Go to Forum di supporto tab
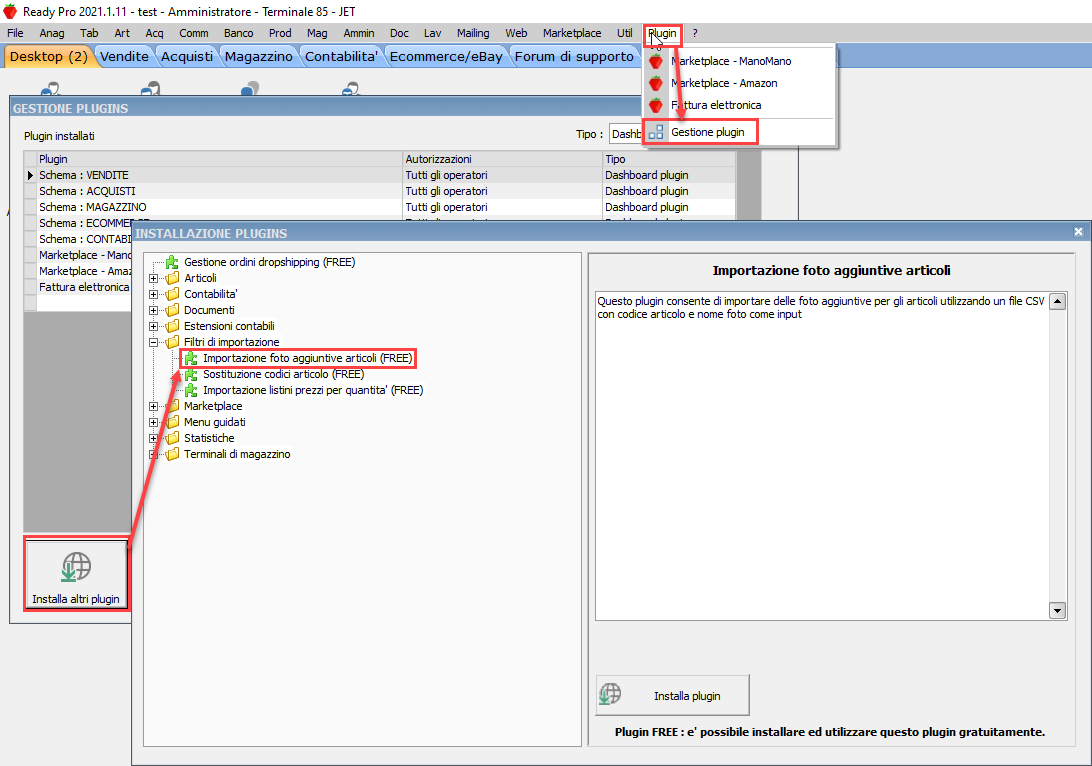The image size is (1092, 766). [x=574, y=56]
